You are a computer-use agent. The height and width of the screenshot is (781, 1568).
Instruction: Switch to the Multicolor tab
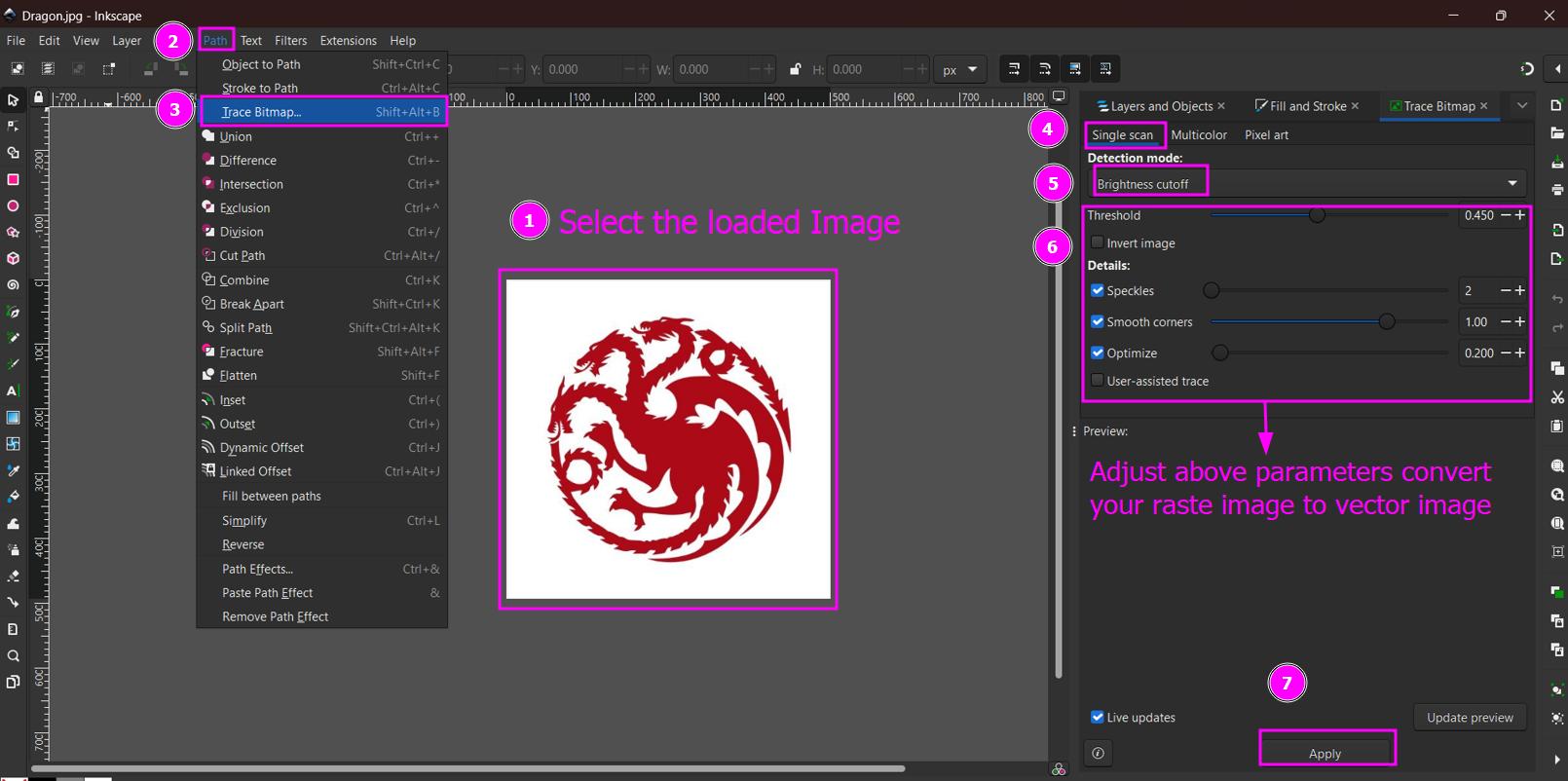(x=1198, y=134)
